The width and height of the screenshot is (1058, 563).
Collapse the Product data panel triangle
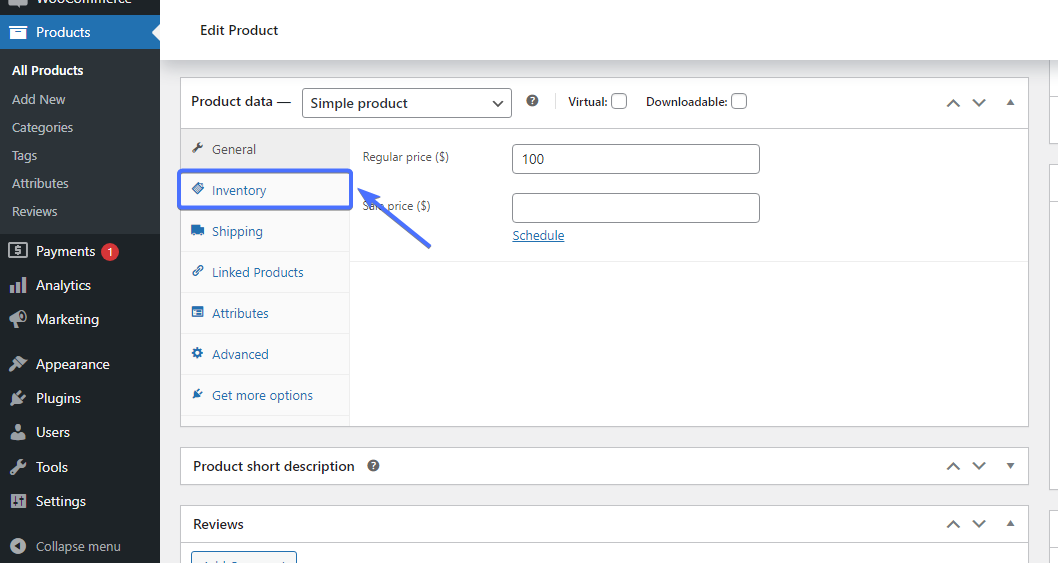pyautogui.click(x=1010, y=102)
